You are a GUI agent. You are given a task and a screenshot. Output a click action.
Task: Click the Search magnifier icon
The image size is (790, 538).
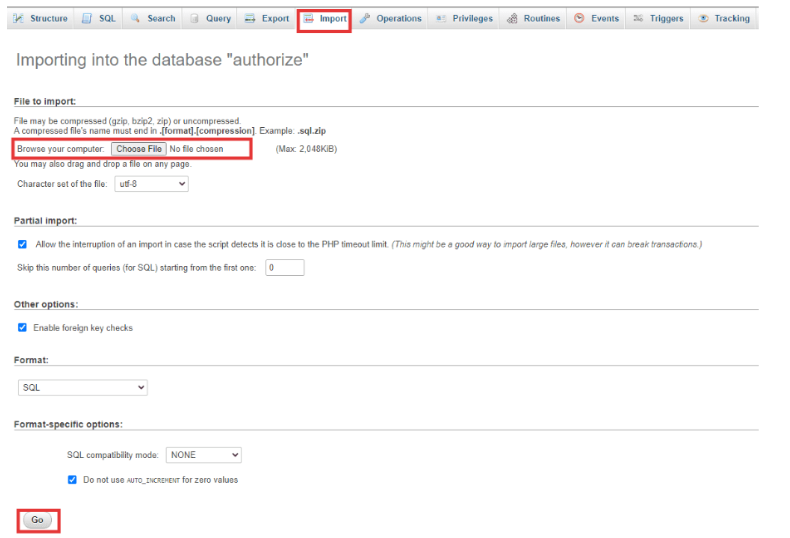pos(134,18)
